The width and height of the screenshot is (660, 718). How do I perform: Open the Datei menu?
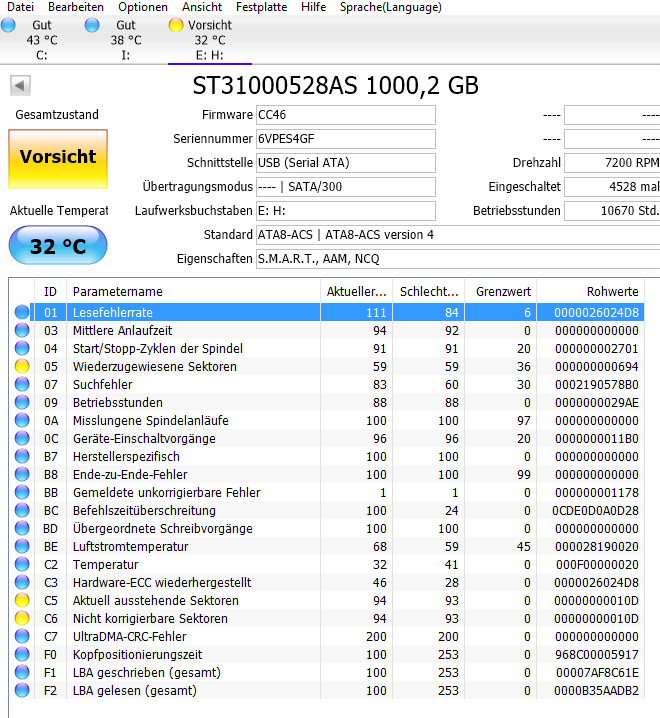pos(21,7)
